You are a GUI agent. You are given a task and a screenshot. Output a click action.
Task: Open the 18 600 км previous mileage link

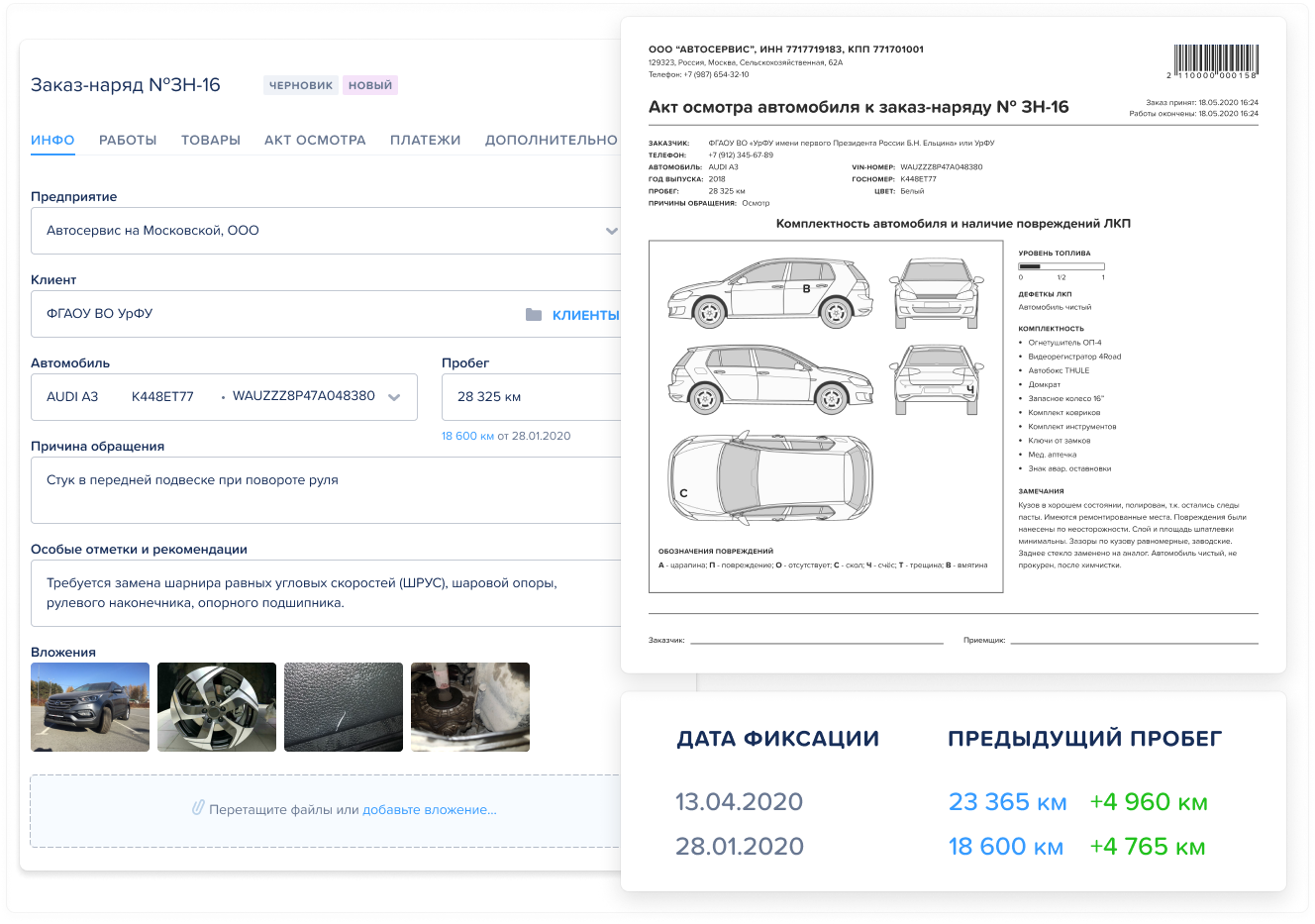point(467,436)
